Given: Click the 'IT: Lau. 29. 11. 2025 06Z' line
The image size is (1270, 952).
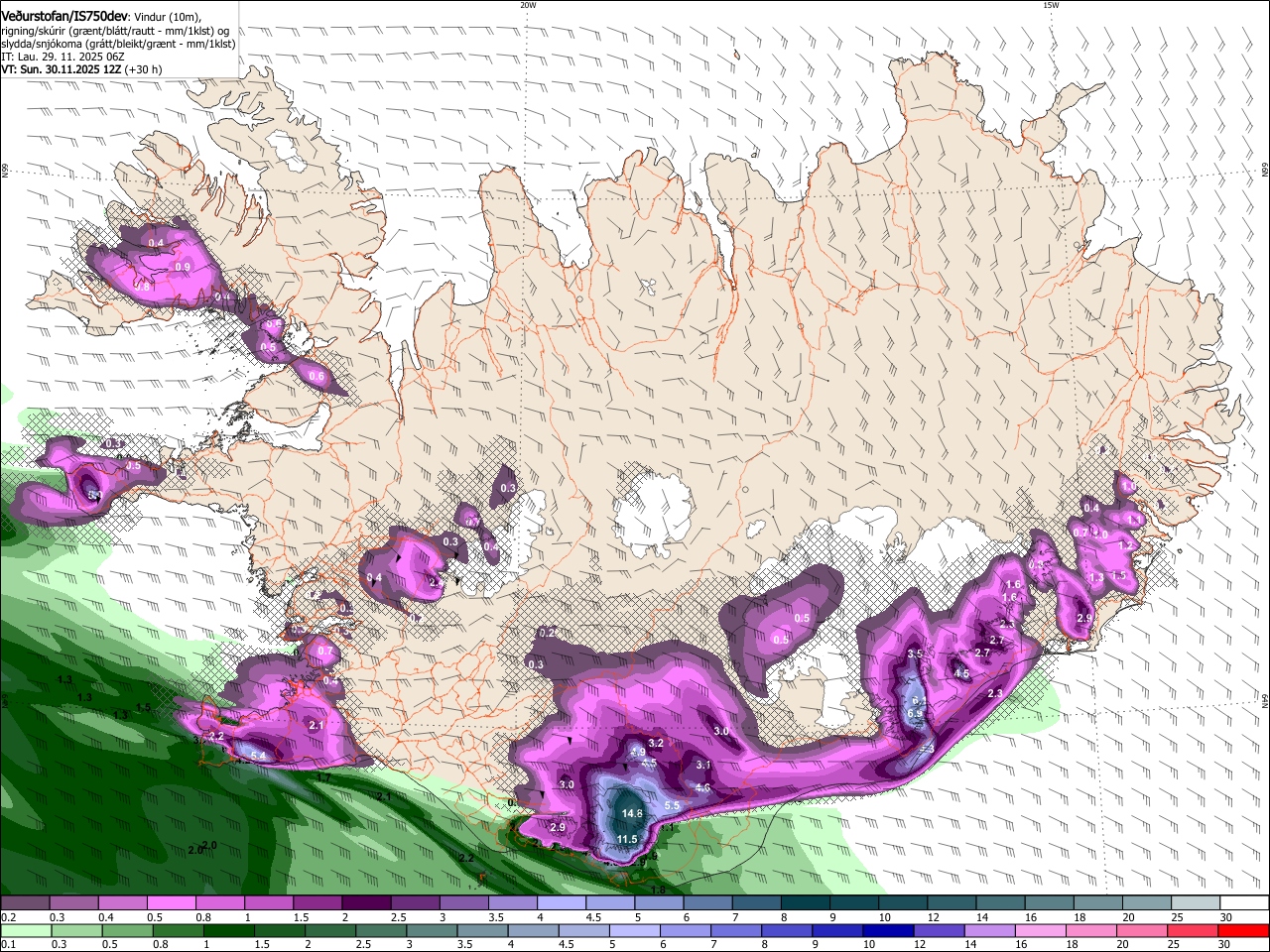Looking at the screenshot, I should 63,57.
